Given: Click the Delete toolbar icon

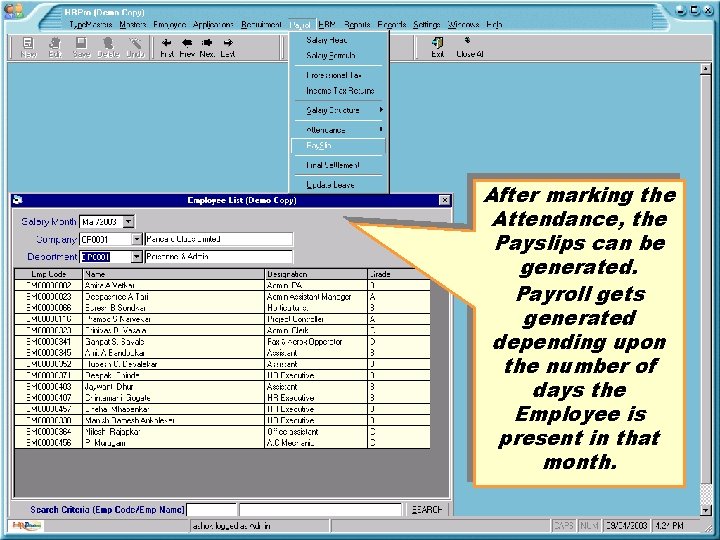Looking at the screenshot, I should click(x=108, y=47).
